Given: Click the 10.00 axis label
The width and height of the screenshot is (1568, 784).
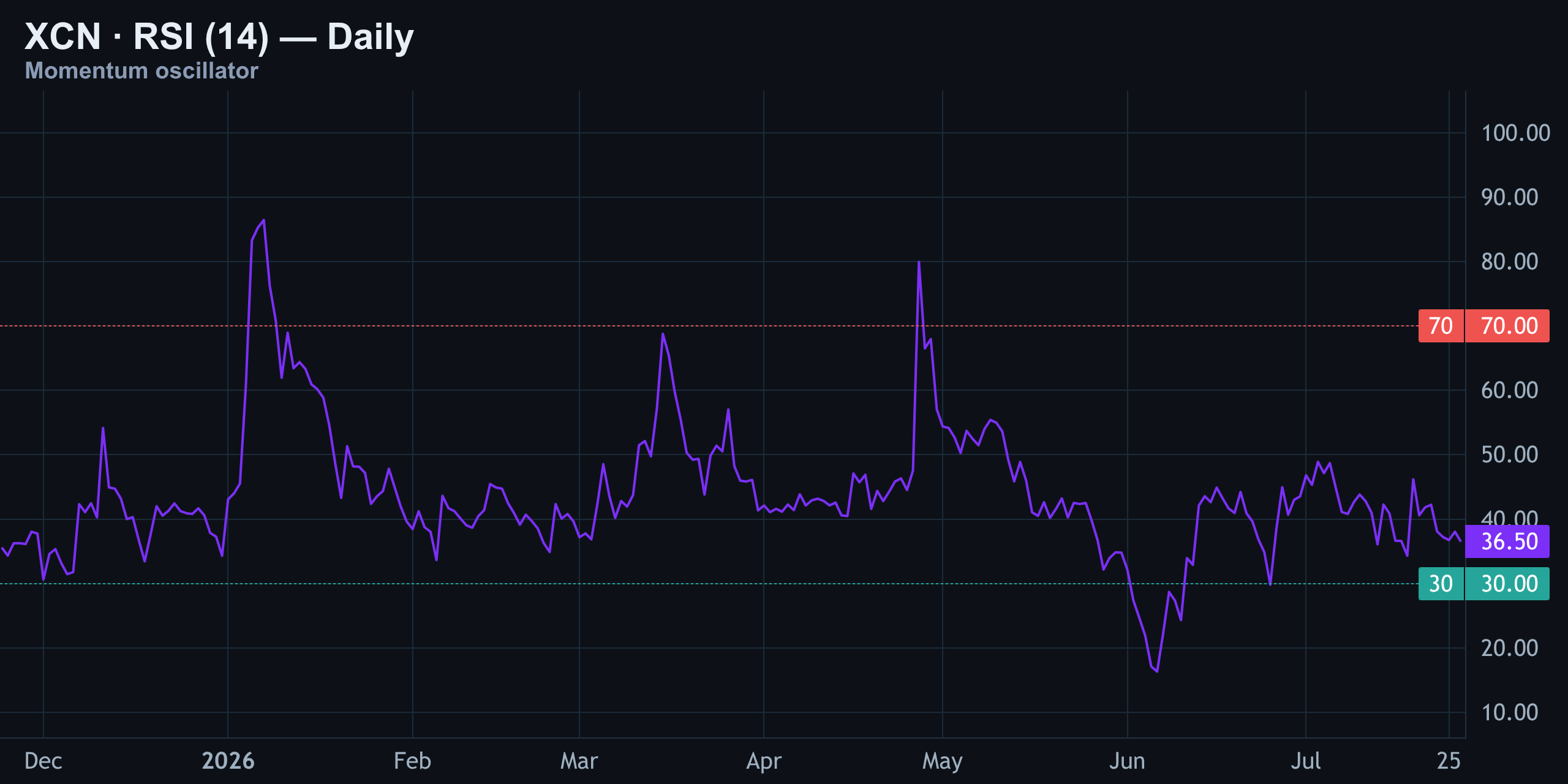Looking at the screenshot, I should [x=1509, y=712].
